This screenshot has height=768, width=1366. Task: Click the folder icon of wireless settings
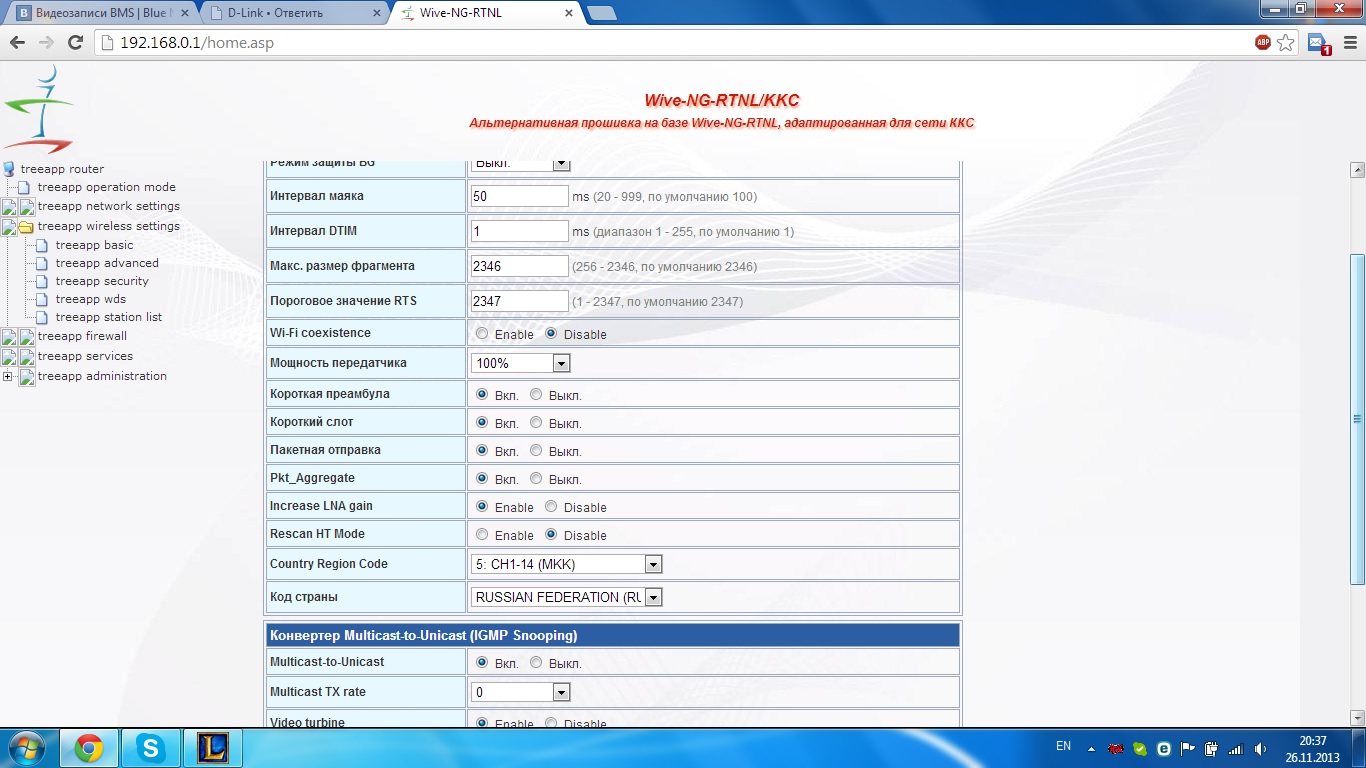[x=26, y=227]
